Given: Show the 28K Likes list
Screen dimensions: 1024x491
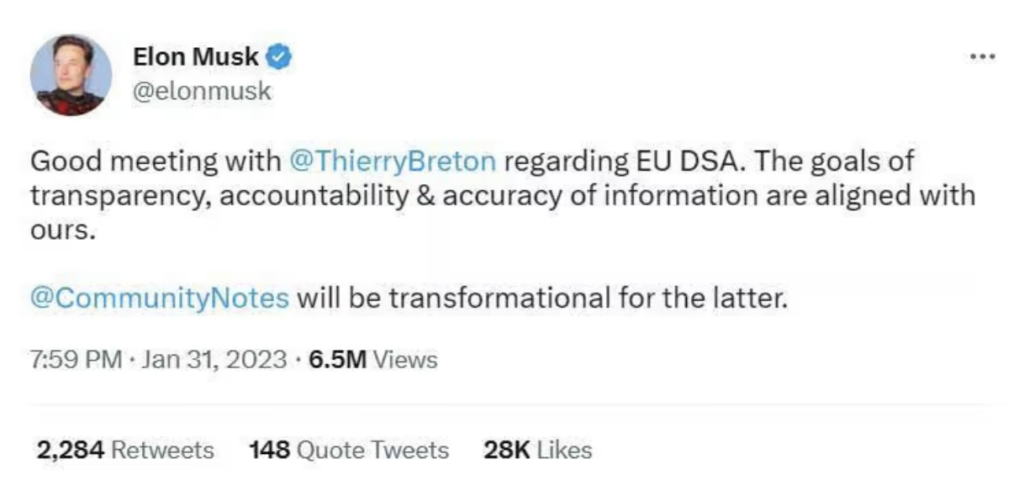Looking at the screenshot, I should [x=538, y=450].
